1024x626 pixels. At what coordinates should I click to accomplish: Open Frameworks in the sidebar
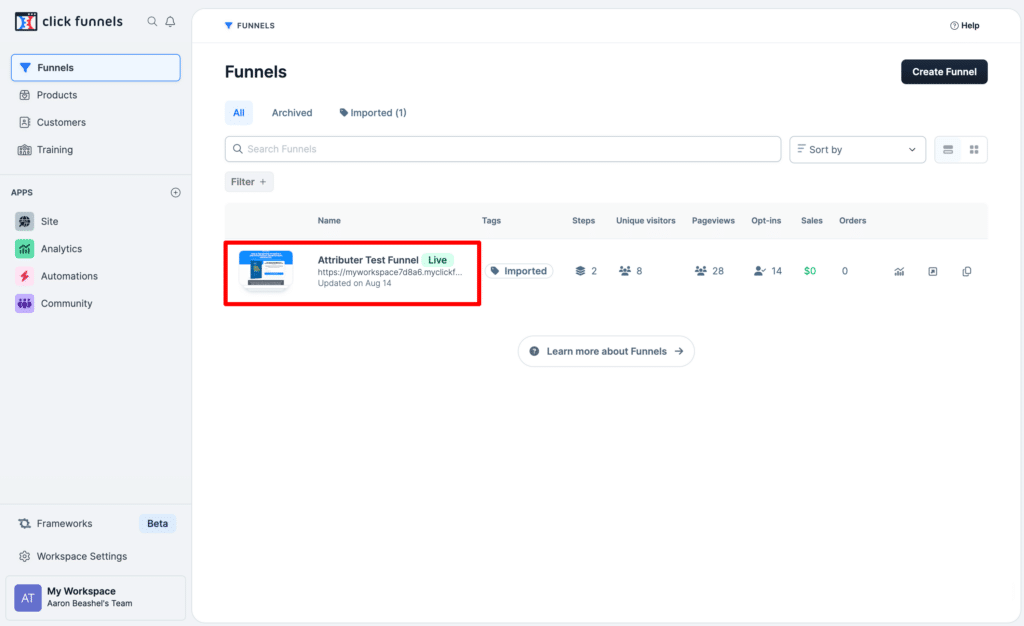pyautogui.click(x=64, y=524)
